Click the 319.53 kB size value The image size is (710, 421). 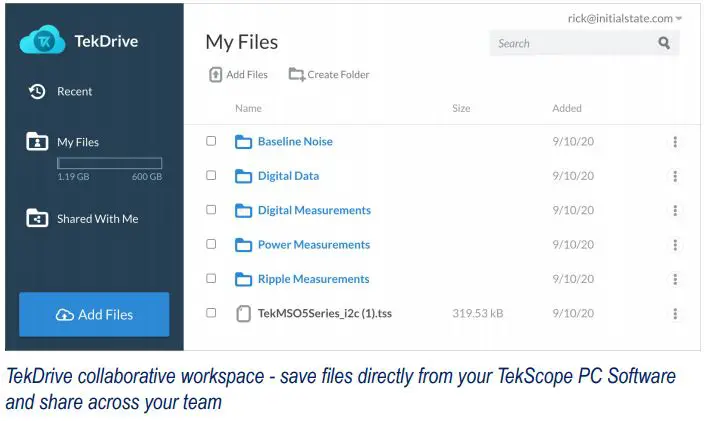(478, 313)
